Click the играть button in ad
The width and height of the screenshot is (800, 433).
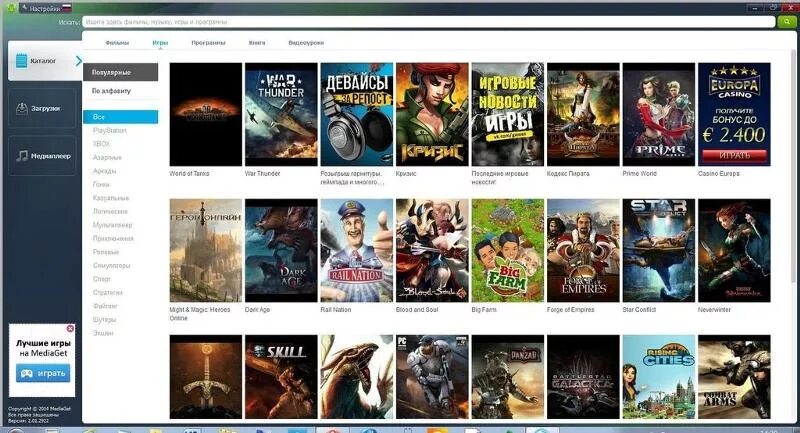tap(43, 373)
